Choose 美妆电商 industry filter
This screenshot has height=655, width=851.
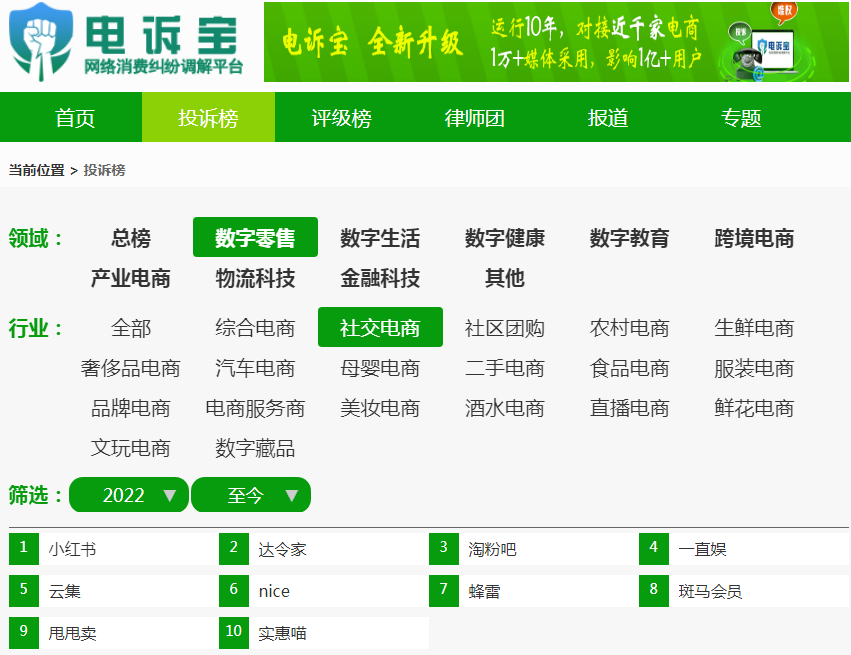[380, 408]
